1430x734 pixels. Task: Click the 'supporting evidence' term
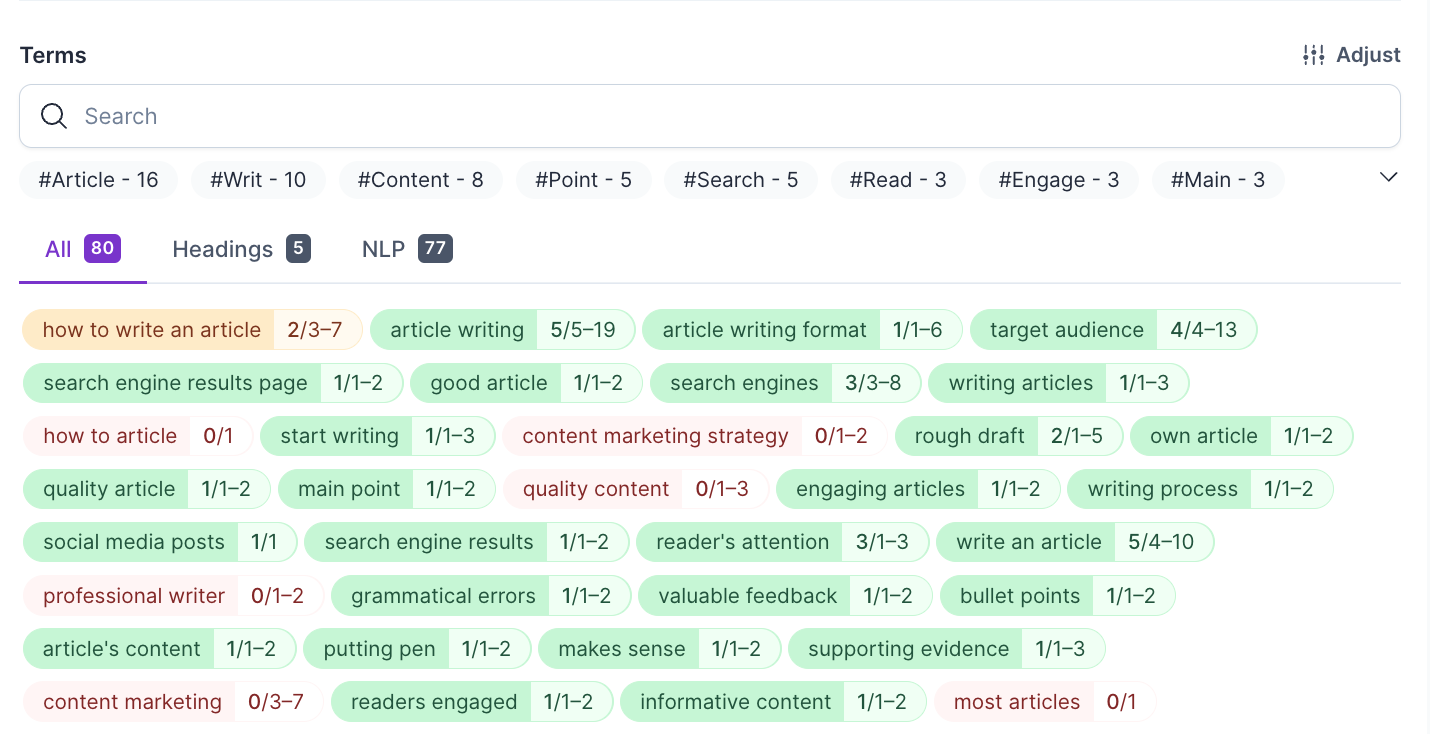[908, 649]
